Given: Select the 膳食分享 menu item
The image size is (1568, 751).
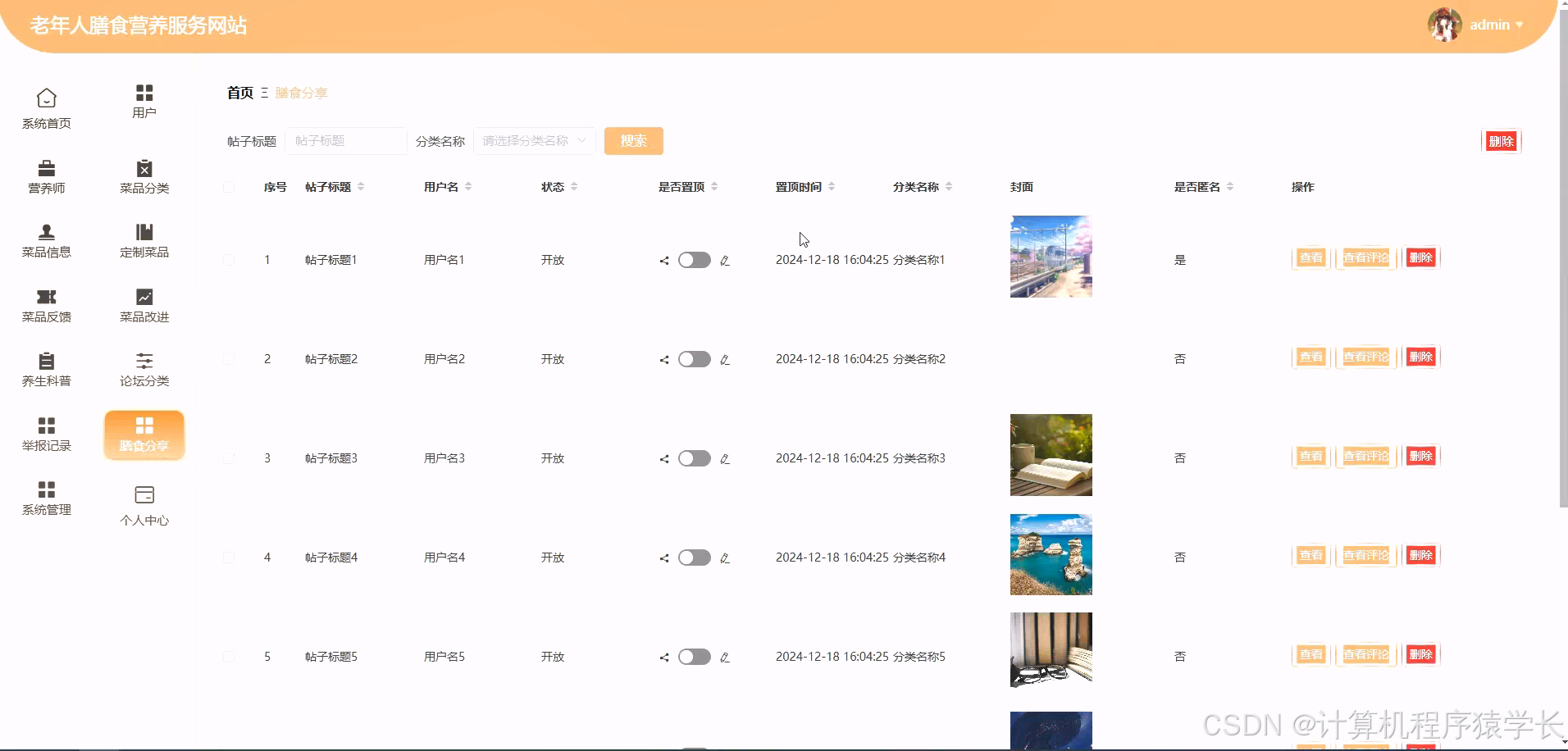Looking at the screenshot, I should 144,435.
